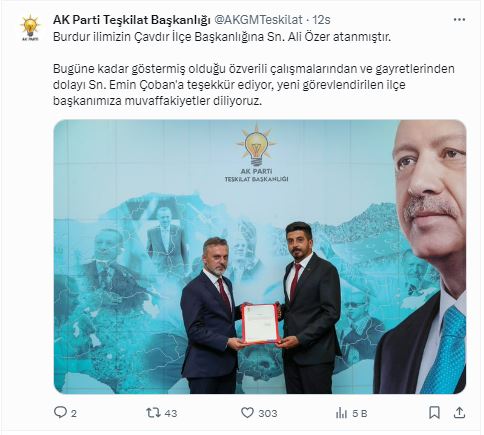Bookmark this tweet
The image size is (484, 435).
pos(434,413)
